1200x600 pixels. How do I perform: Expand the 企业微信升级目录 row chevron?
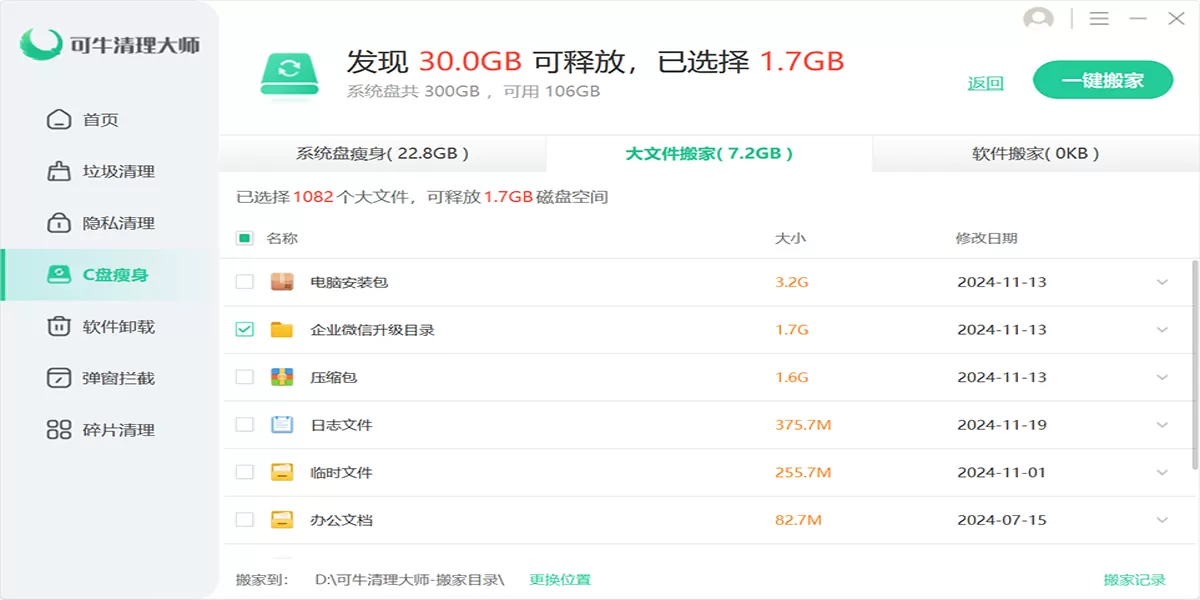coord(1162,330)
